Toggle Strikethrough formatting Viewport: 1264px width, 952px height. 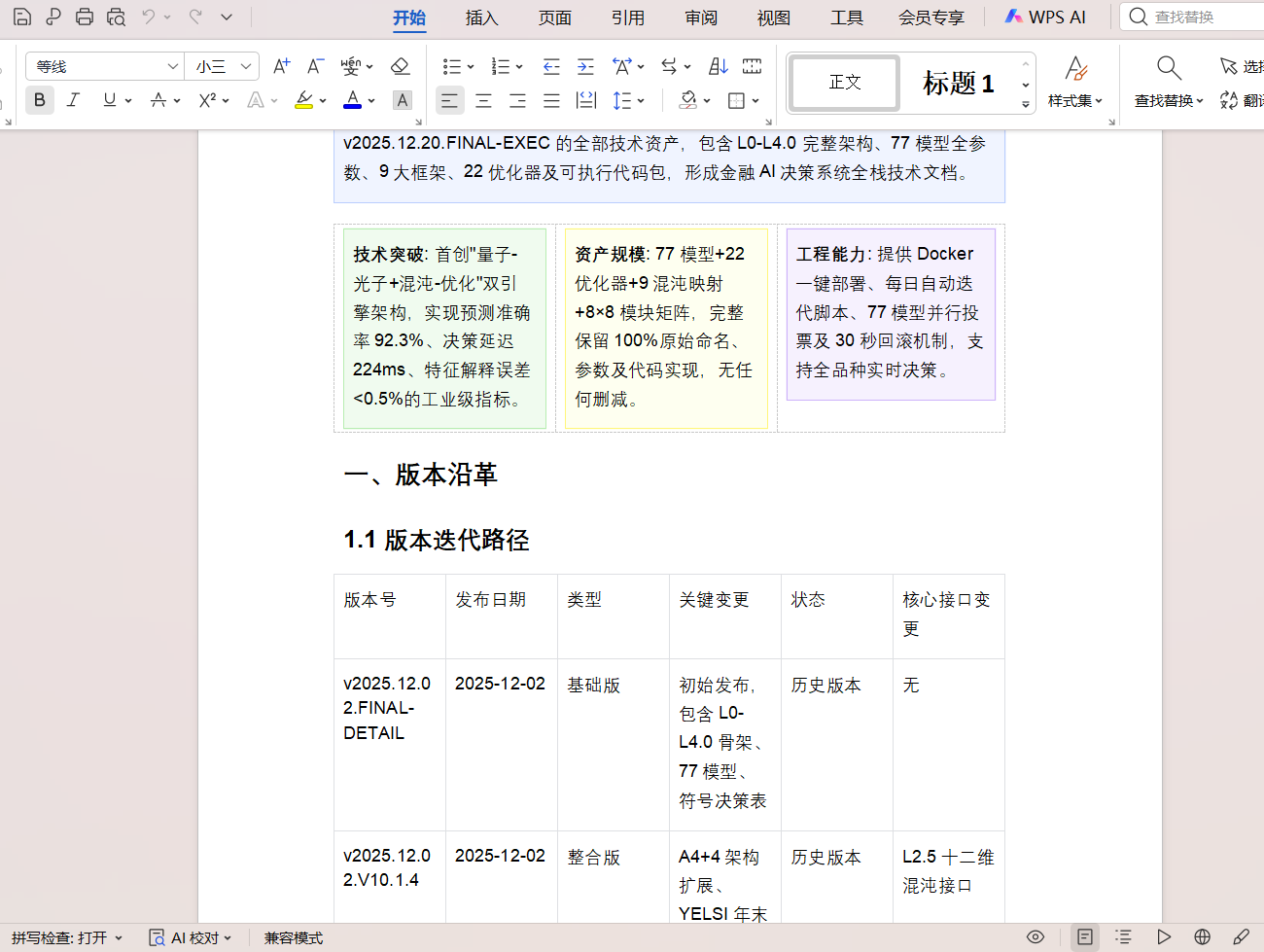click(158, 100)
